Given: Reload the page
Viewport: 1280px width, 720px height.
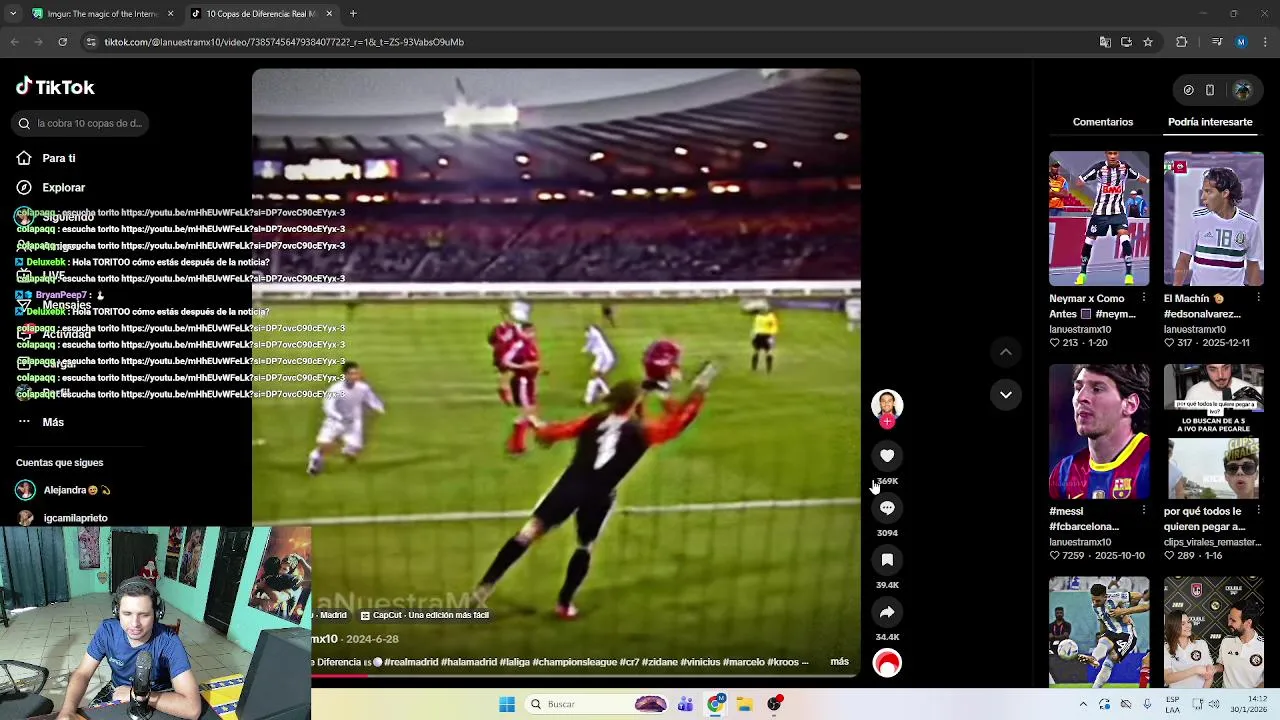Looking at the screenshot, I should click(x=62, y=42).
